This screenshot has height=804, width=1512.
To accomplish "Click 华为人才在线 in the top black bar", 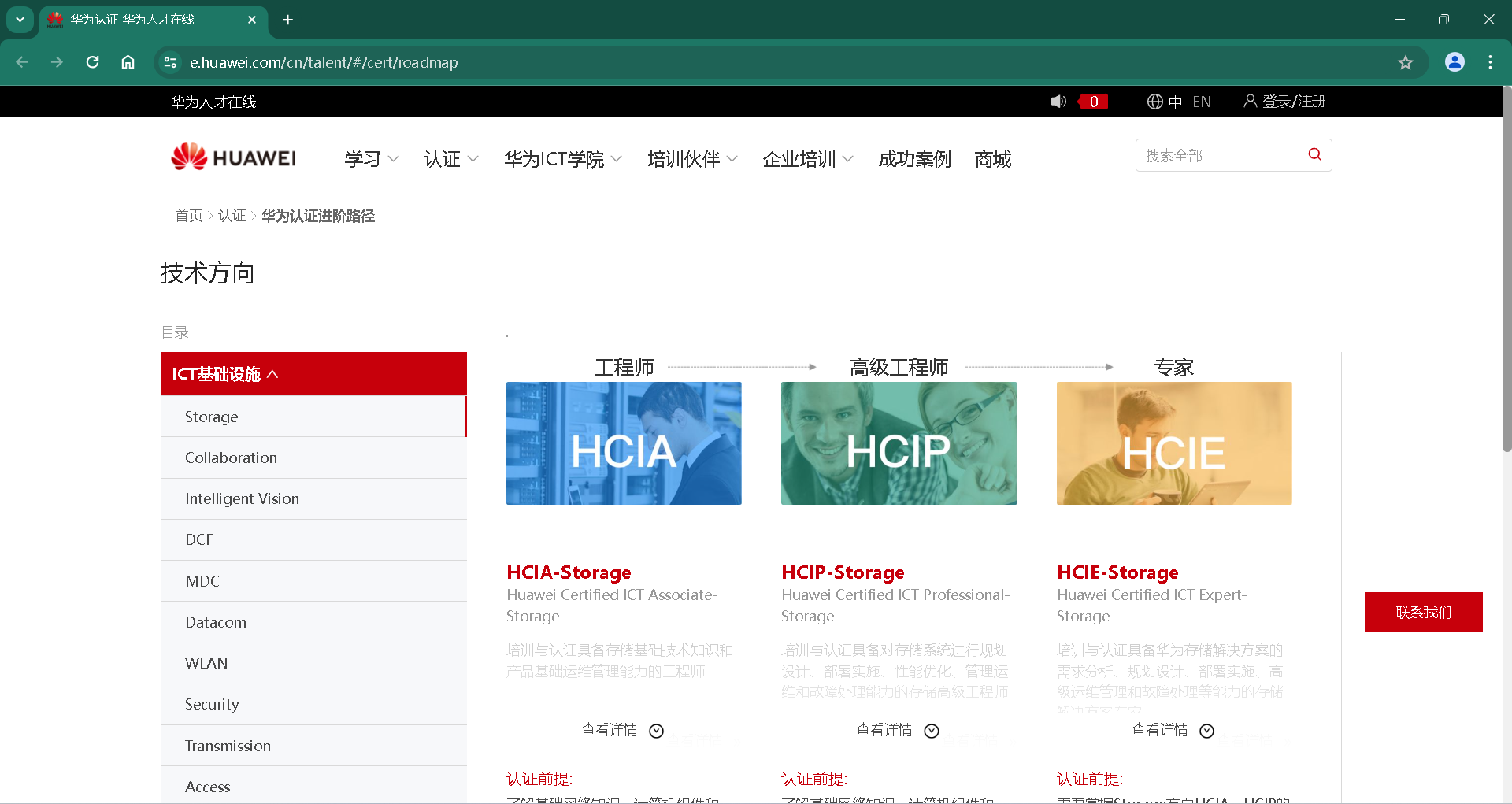I will point(213,102).
